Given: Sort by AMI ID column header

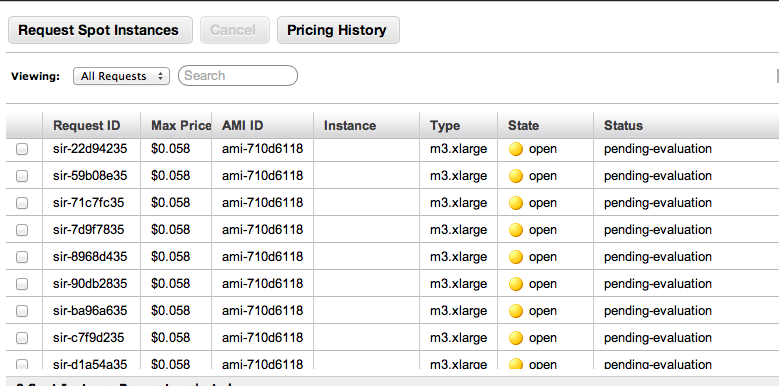Looking at the screenshot, I should coord(262,125).
